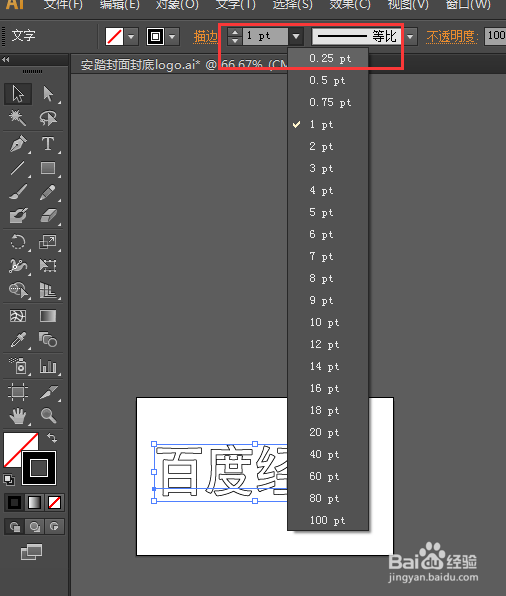Choose 2 pt stroke weight
The height and width of the screenshot is (596, 506).
328,147
